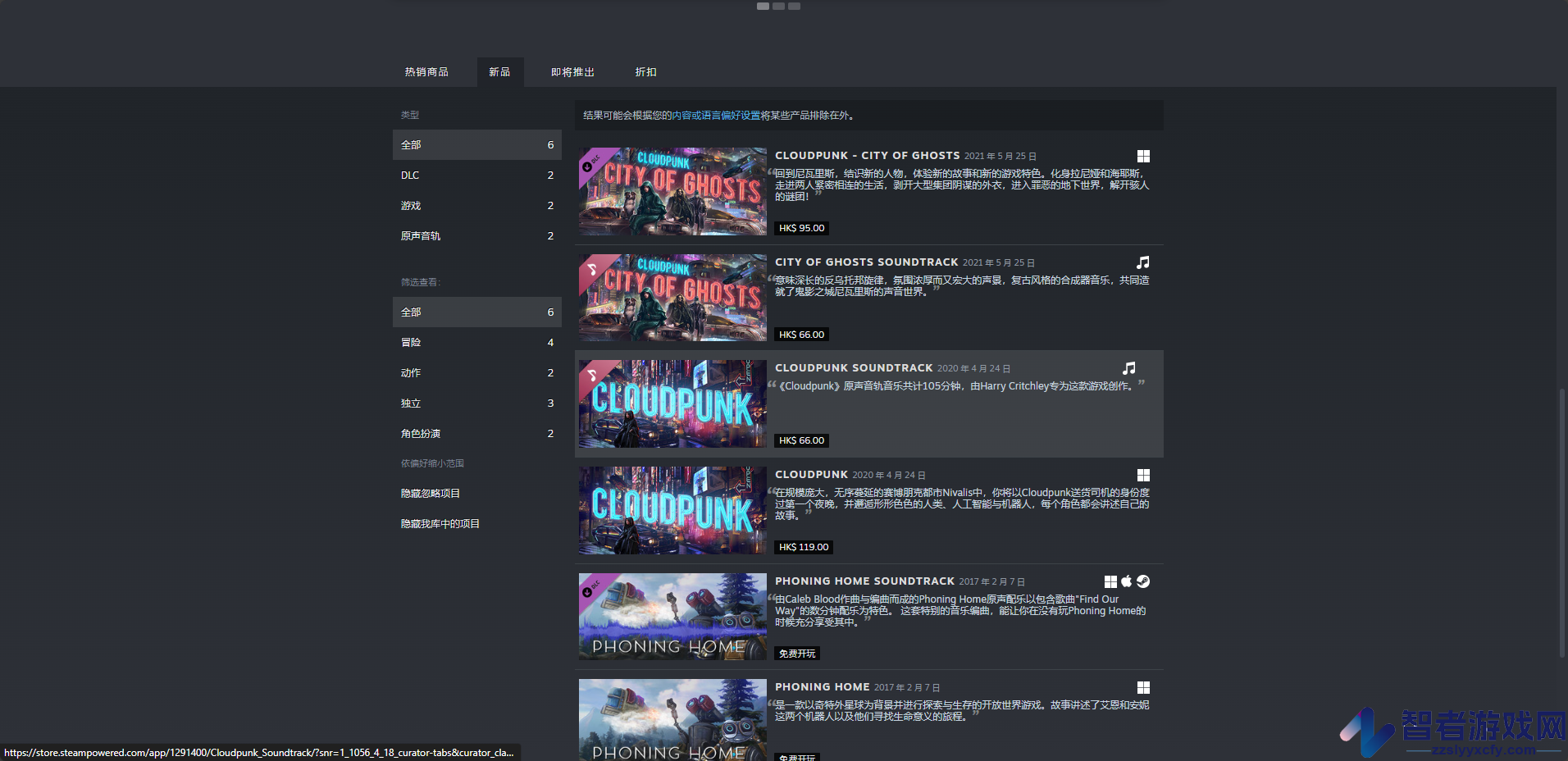Click SteamOS icon on Phoning Home Soundtrack row
The height and width of the screenshot is (761, 1568).
coord(1143,581)
